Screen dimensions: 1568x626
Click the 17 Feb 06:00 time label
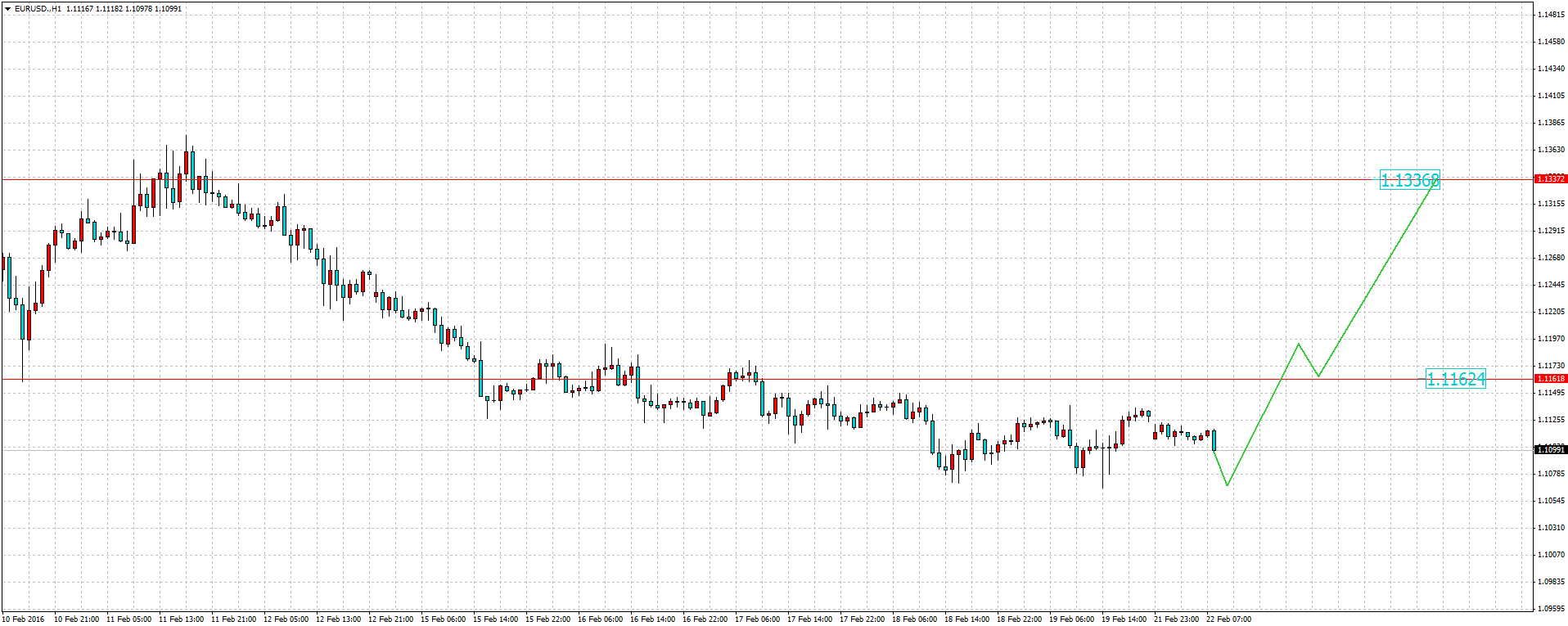point(757,619)
